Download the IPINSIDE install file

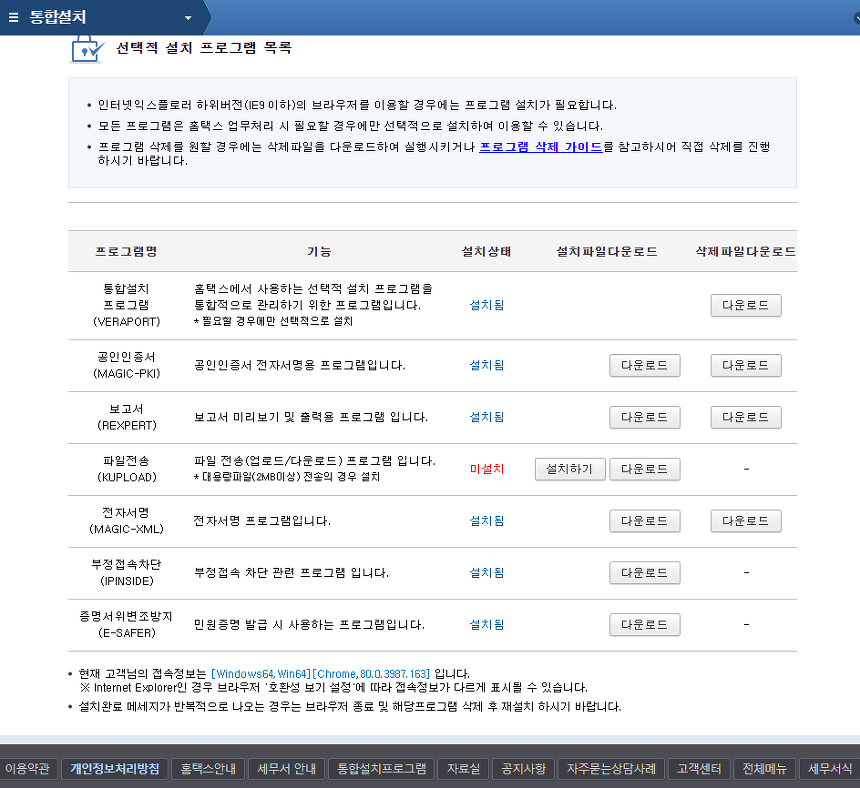pyautogui.click(x=644, y=573)
